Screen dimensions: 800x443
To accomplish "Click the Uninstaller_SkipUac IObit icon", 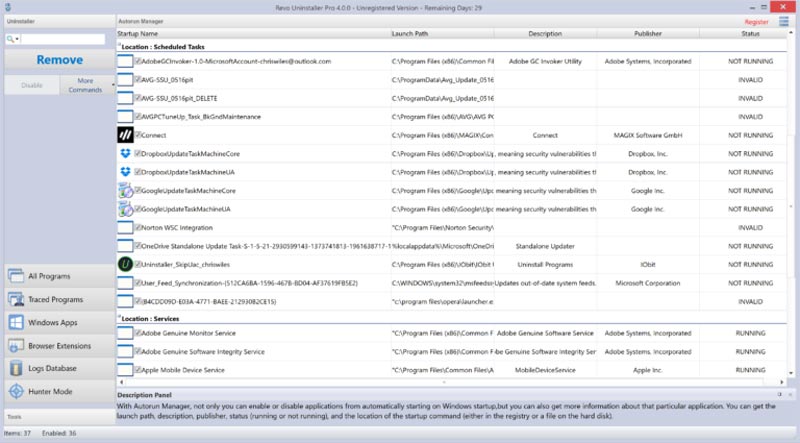I will (125, 264).
